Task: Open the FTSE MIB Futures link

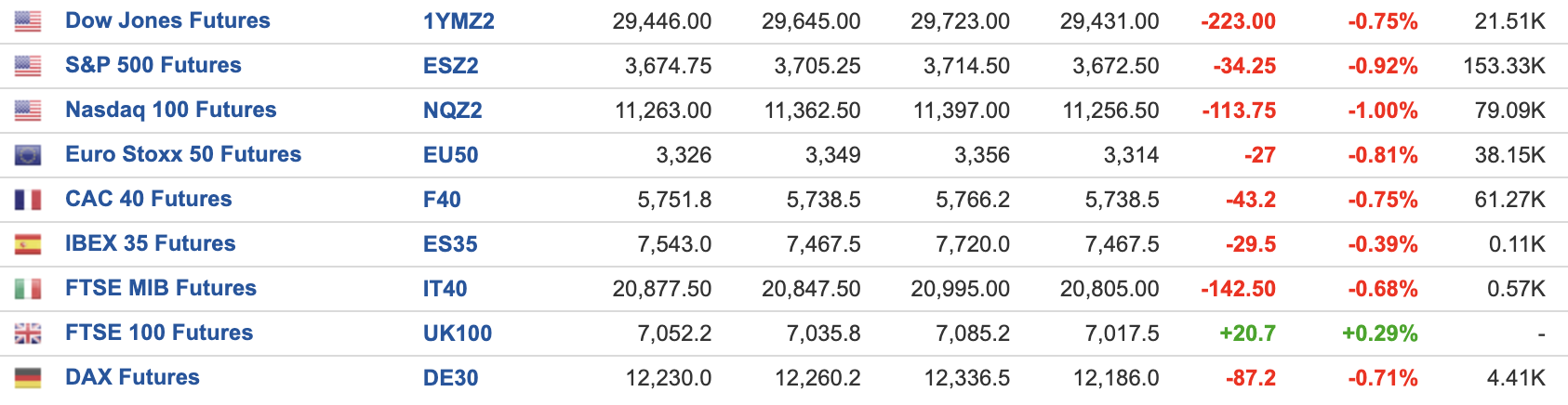Action: pyautogui.click(x=161, y=288)
